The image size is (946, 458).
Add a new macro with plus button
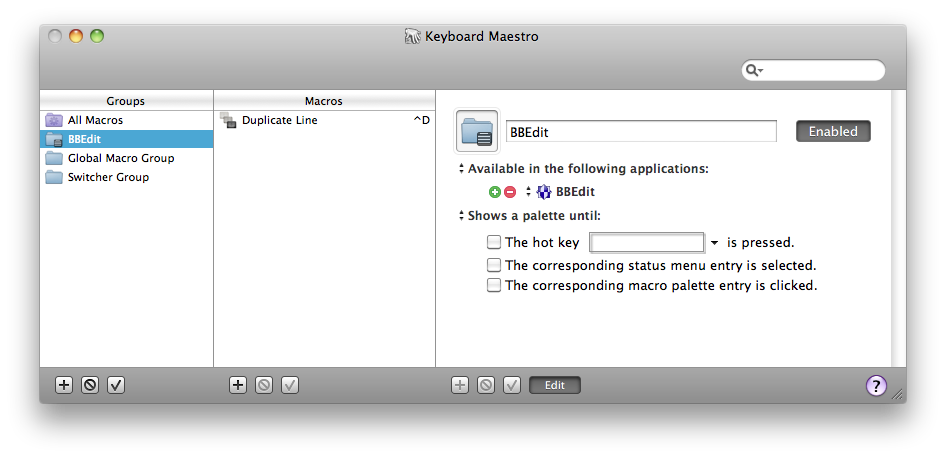pyautogui.click(x=238, y=385)
